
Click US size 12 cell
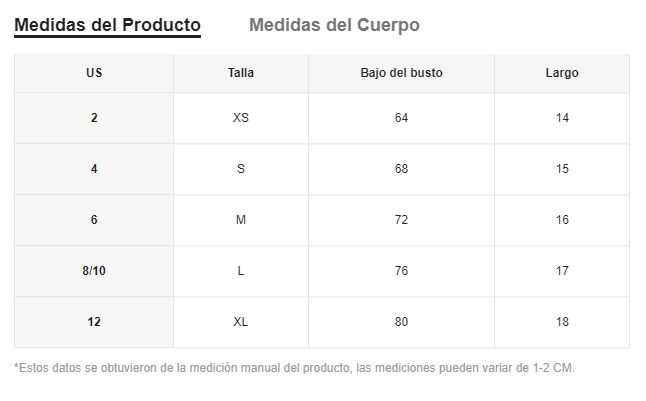click(x=94, y=322)
